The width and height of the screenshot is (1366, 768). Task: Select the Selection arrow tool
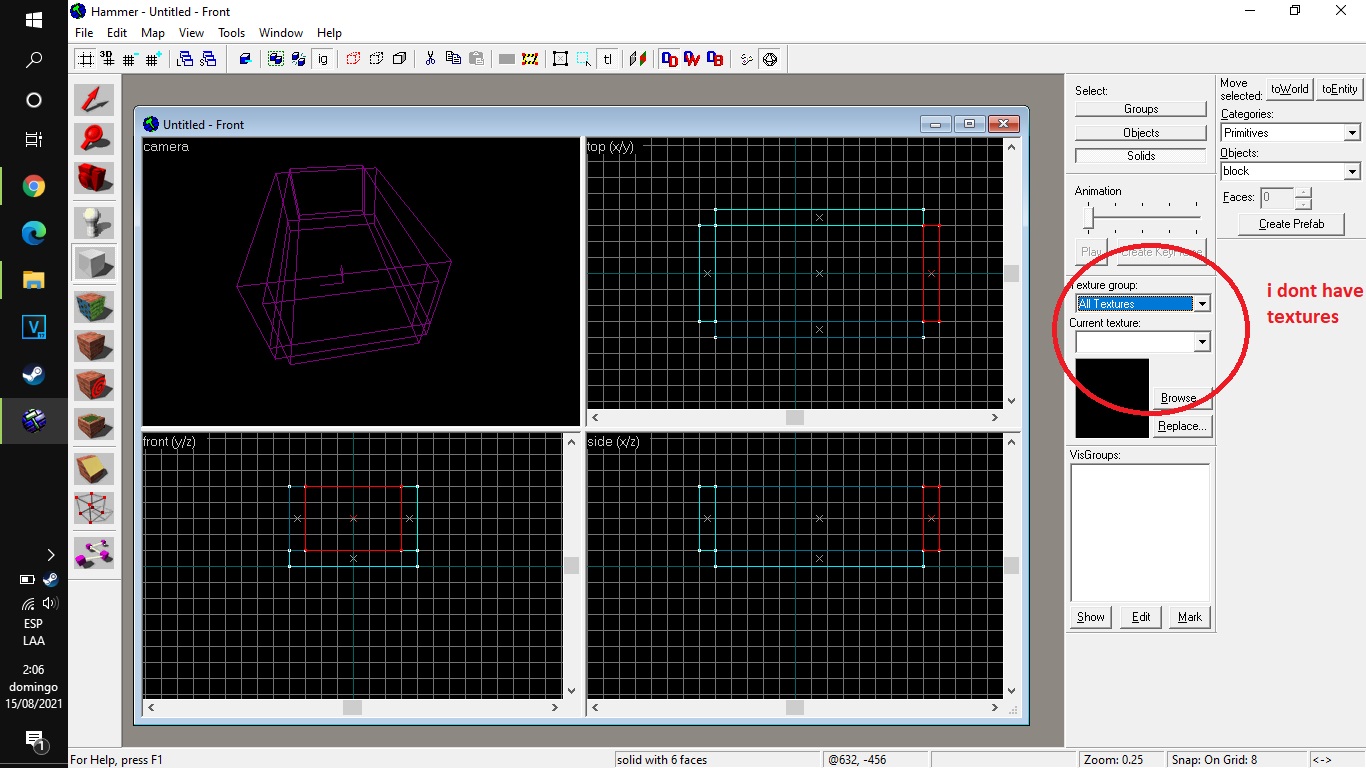point(94,100)
